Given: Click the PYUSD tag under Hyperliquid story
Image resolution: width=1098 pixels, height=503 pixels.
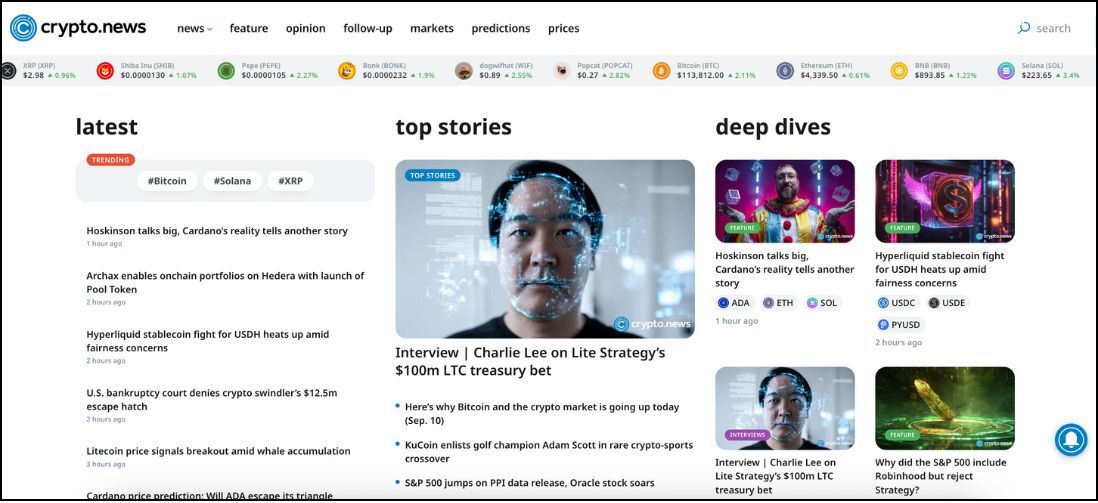Looking at the screenshot, I should pyautogui.click(x=900, y=325).
